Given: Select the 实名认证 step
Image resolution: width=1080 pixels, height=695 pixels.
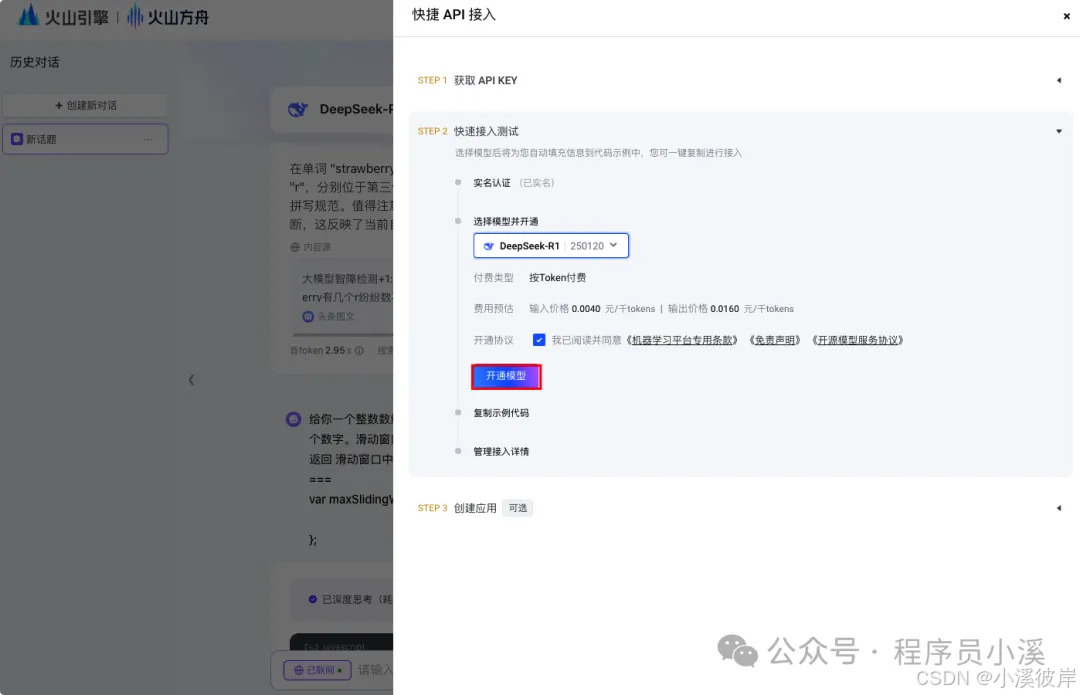Looking at the screenshot, I should tap(492, 183).
